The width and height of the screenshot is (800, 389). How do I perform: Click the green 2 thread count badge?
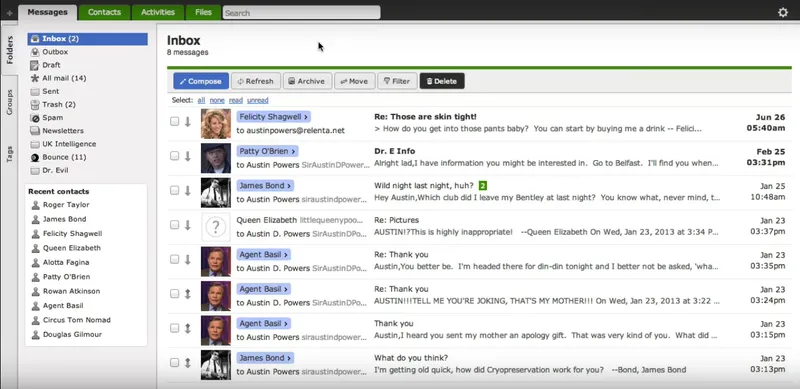point(483,186)
